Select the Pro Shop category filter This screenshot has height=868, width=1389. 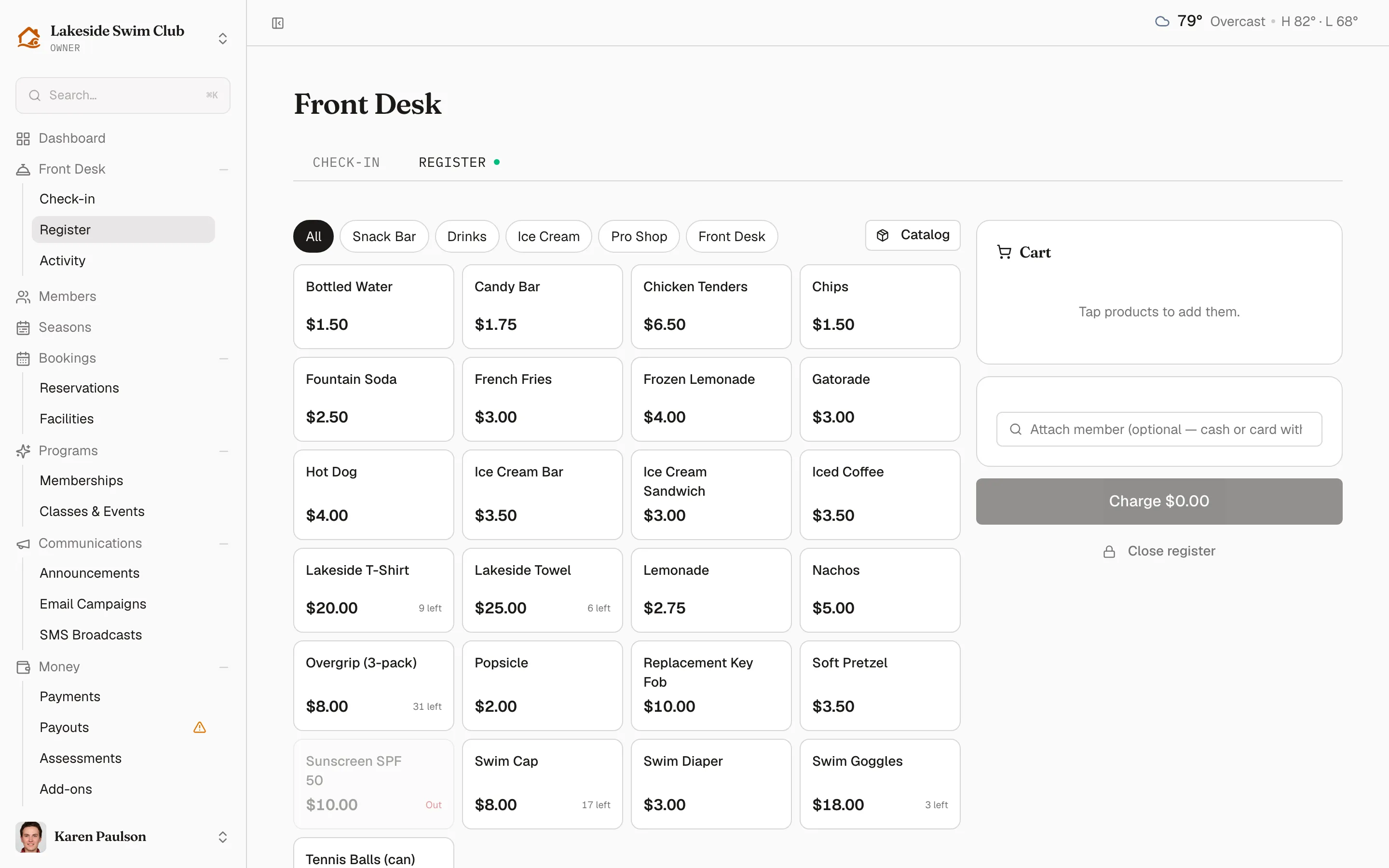pyautogui.click(x=639, y=236)
